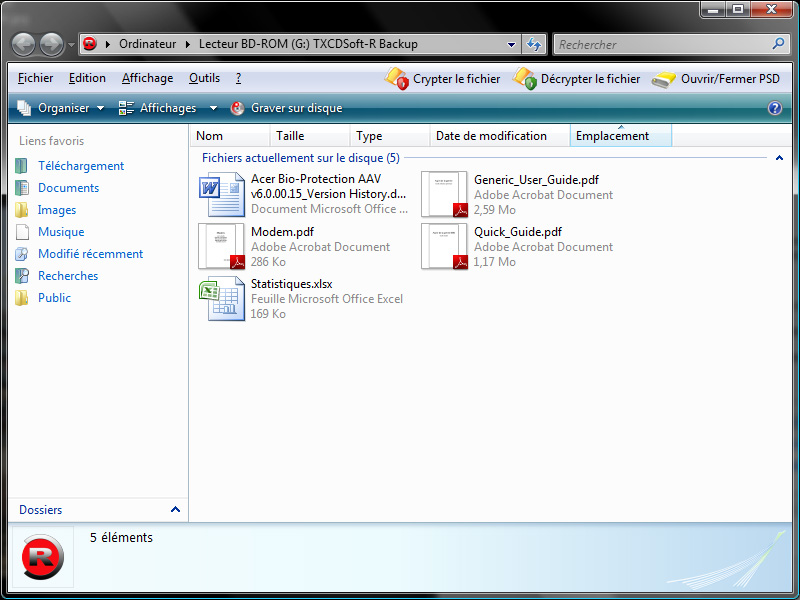Image resolution: width=800 pixels, height=600 pixels.
Task: Open the Modifié récemment link
Action: [x=90, y=254]
